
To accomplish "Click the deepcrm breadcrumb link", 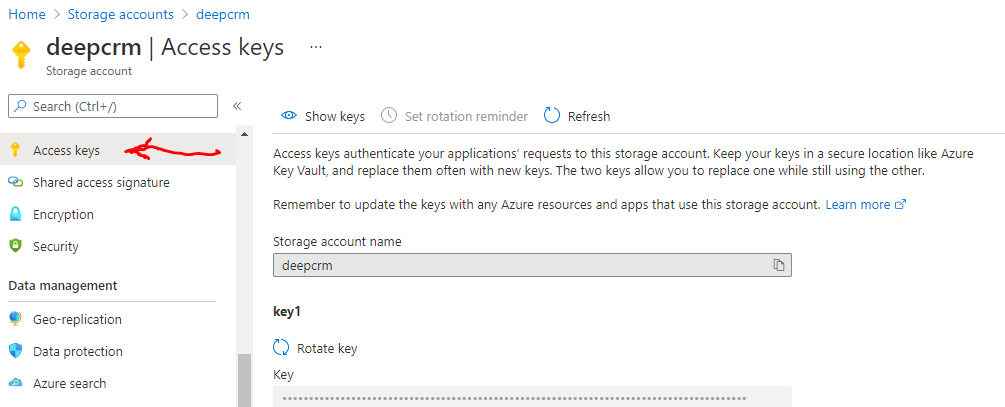I will (222, 15).
